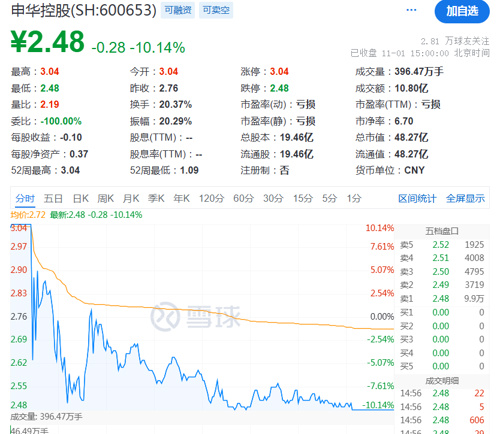This screenshot has width=500, height=434.
Task: Select the 60分 interval tab
Action: 244,199
